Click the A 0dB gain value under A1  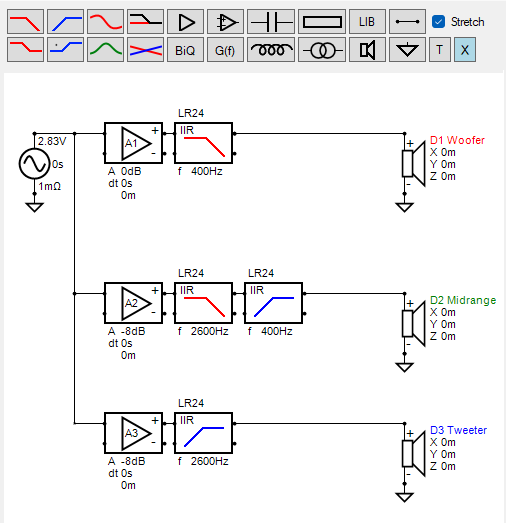pyautogui.click(x=125, y=171)
